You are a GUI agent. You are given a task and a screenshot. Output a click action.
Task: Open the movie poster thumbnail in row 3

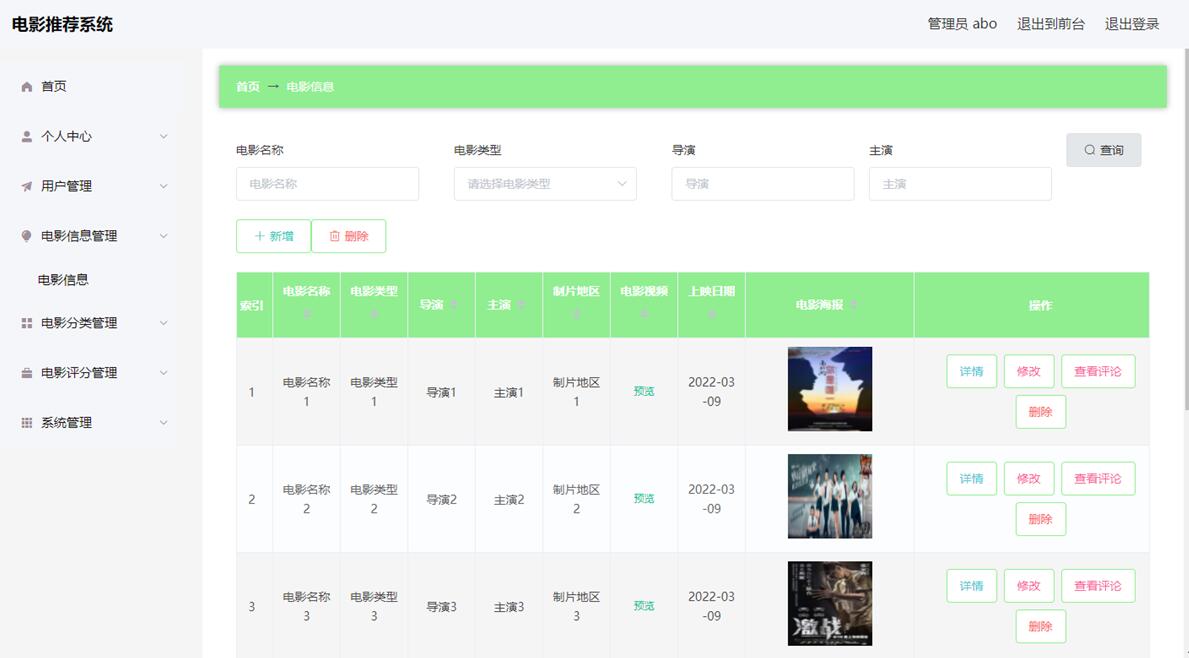[829, 603]
